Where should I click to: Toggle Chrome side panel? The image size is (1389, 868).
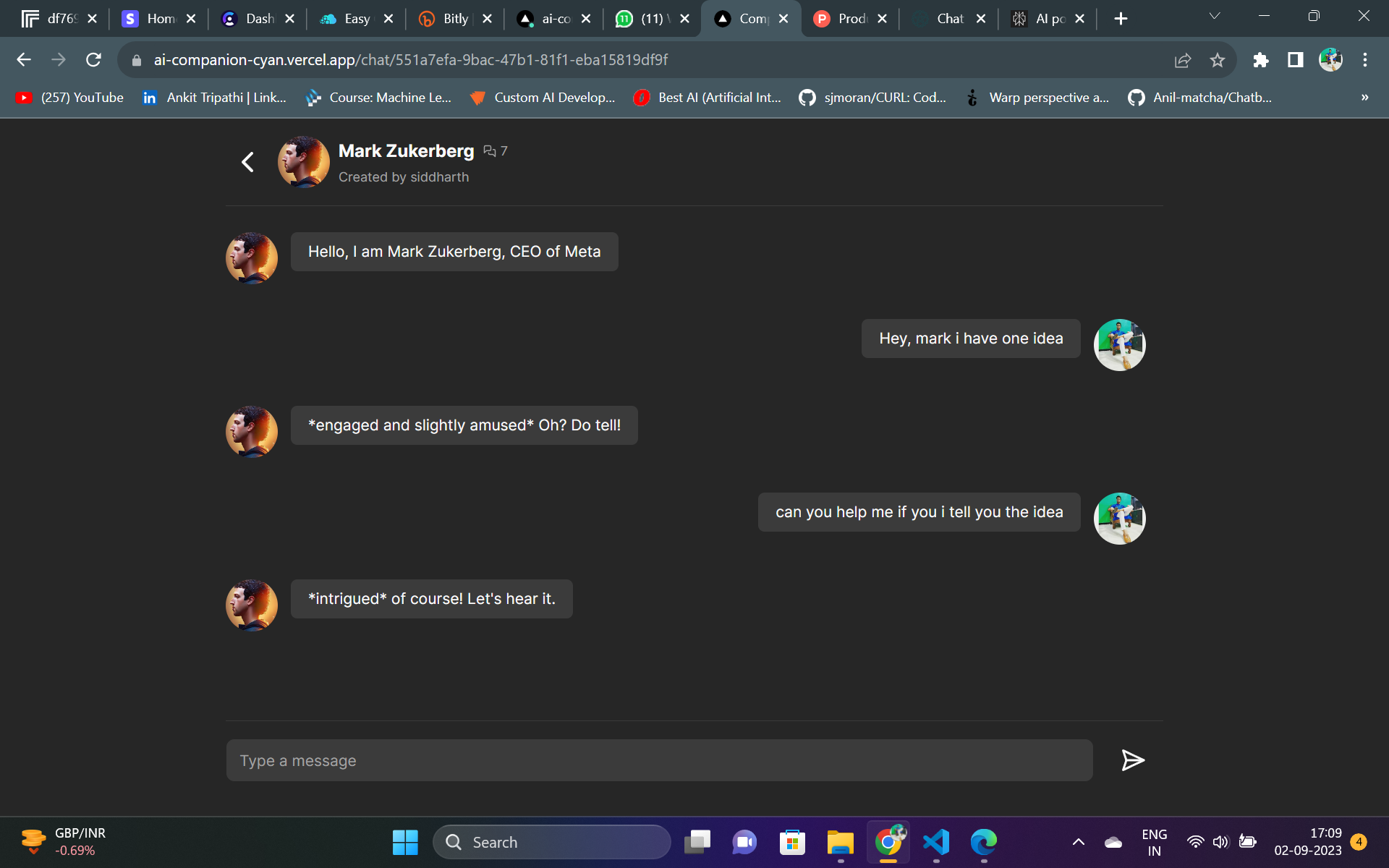pos(1296,60)
